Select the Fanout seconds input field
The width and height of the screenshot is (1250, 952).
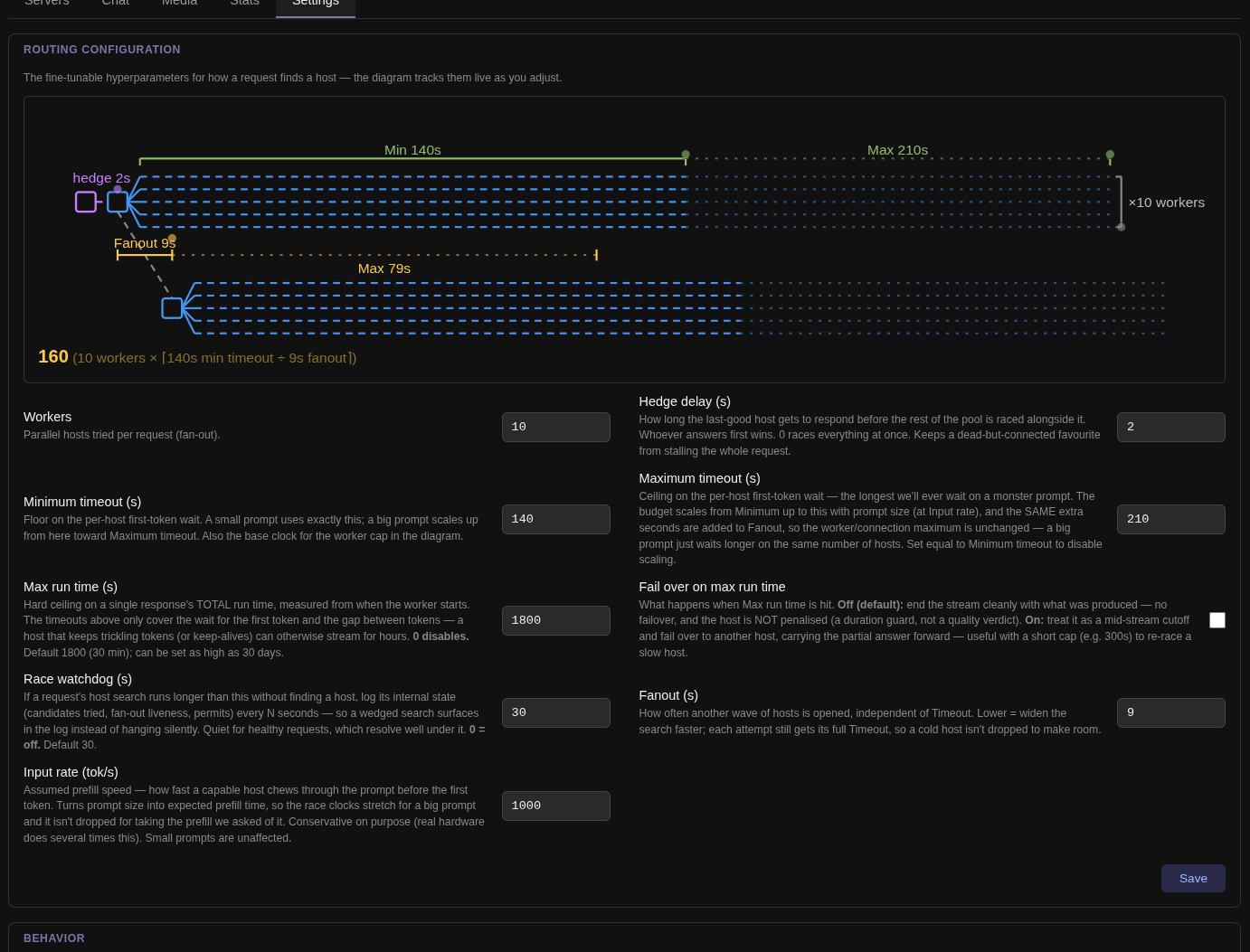(x=1171, y=712)
